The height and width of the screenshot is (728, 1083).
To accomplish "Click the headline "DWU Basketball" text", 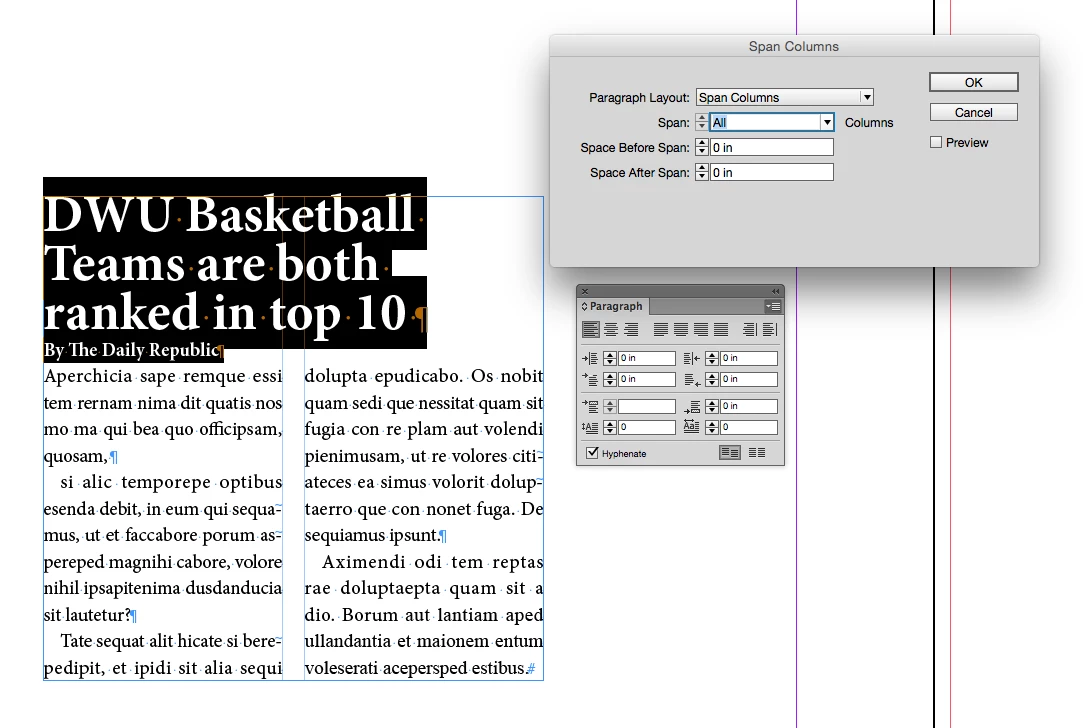I will pos(229,215).
